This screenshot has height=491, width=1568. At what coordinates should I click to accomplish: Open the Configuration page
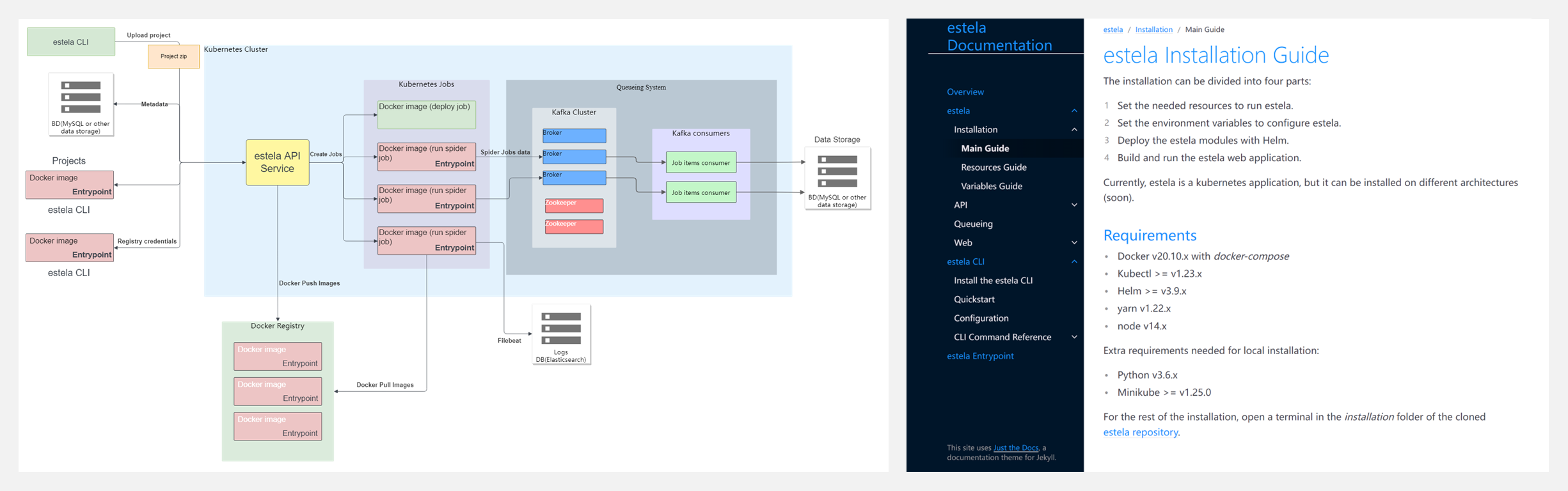coord(981,318)
